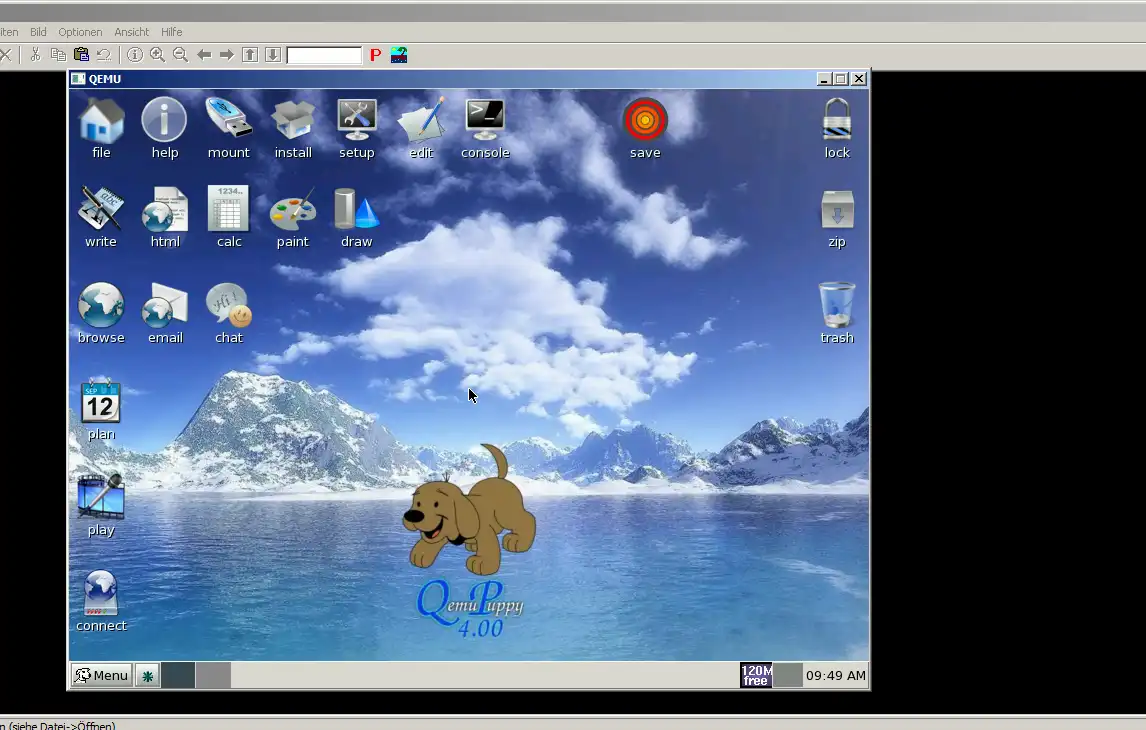This screenshot has height=730, width=1146.
Task: Open the Hilfe menu
Action: [172, 32]
